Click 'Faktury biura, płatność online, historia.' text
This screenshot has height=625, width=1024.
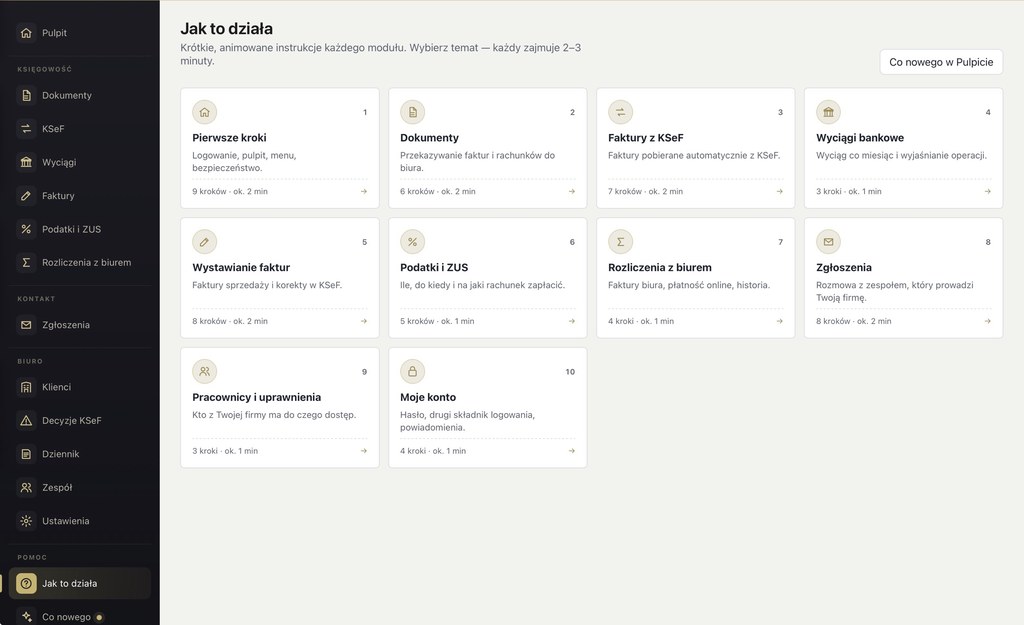click(x=689, y=285)
